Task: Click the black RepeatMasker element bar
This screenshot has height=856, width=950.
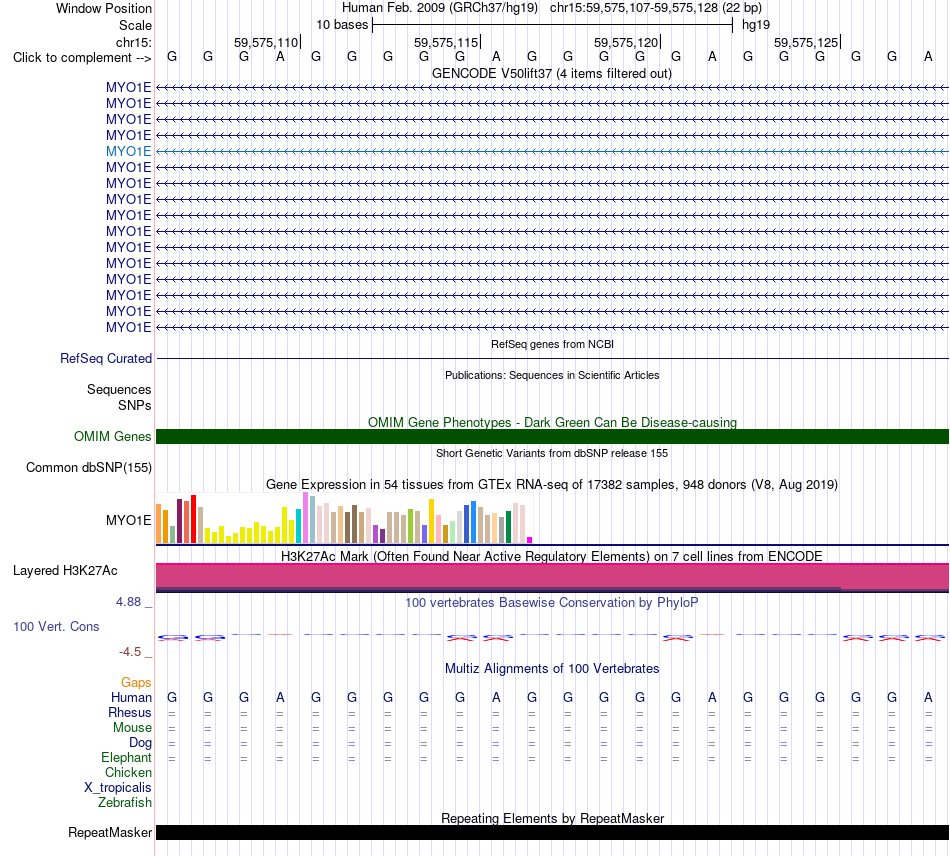Action: (552, 832)
